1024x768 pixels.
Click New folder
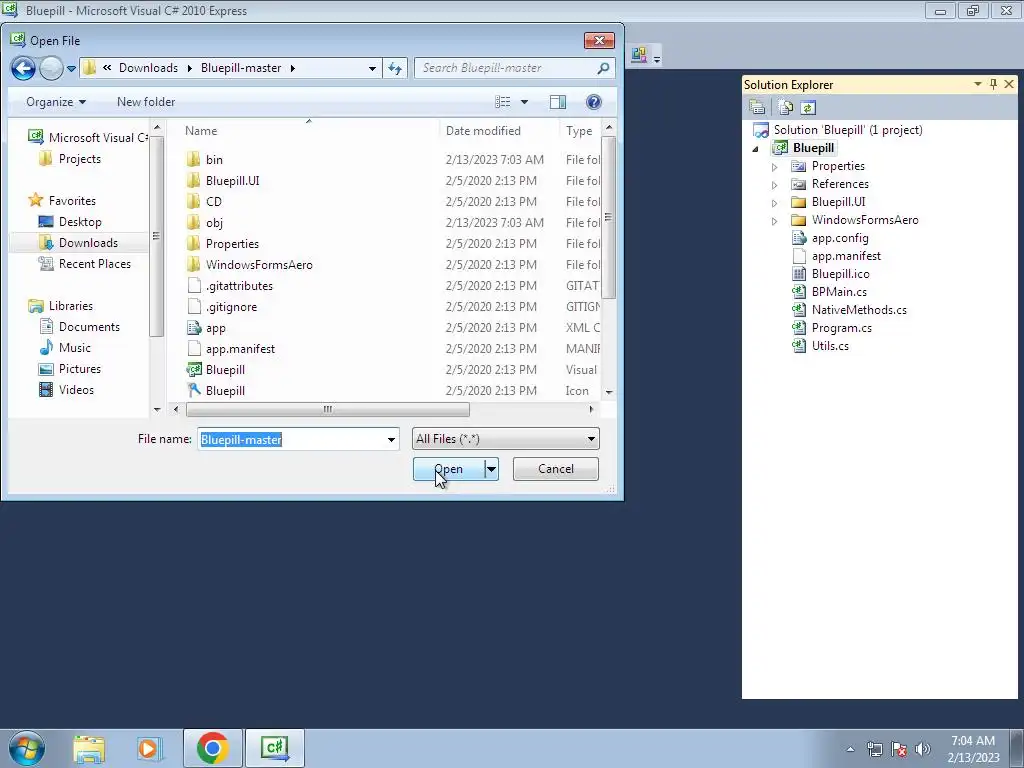point(146,102)
